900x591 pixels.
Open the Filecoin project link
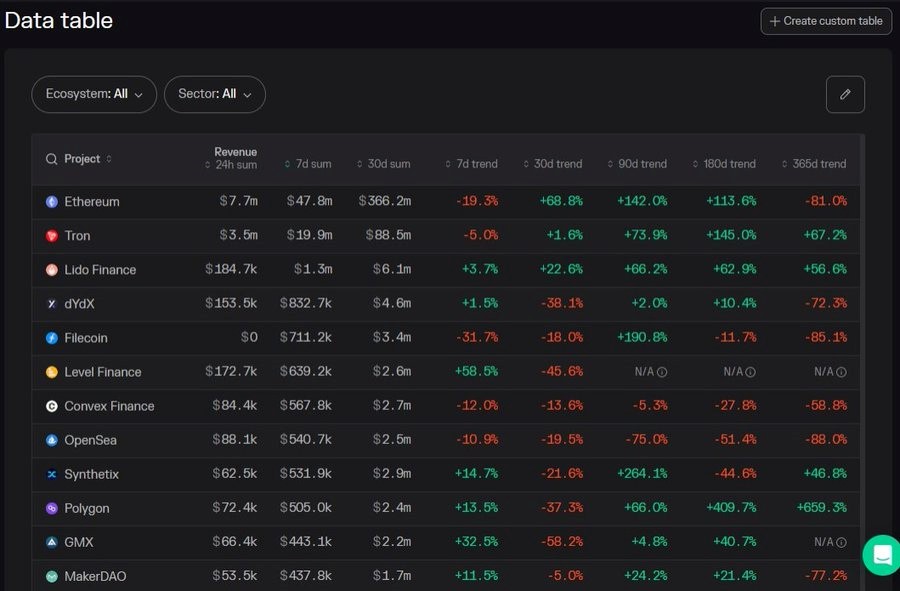(x=86, y=338)
